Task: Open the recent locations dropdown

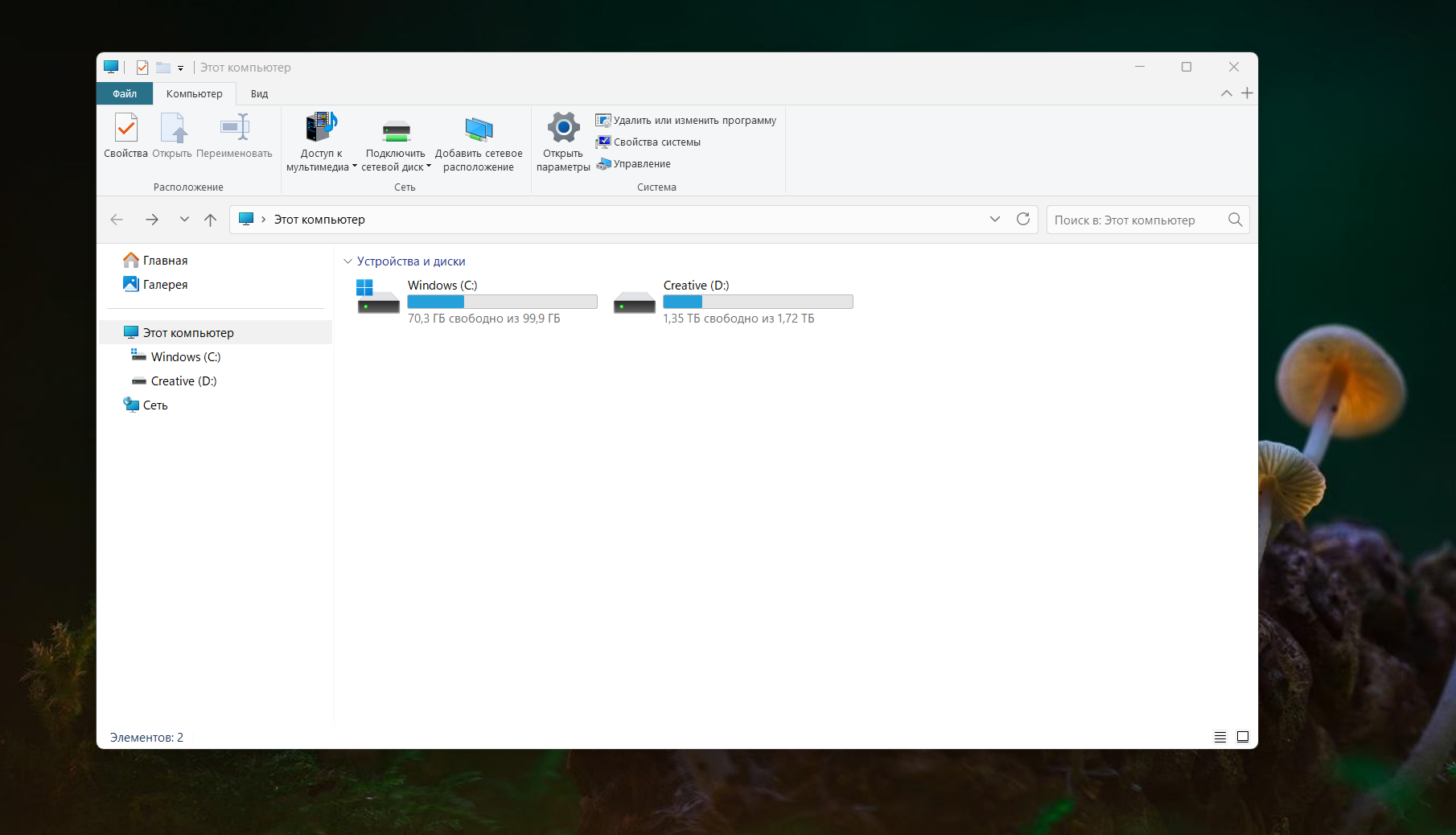Action: [184, 220]
